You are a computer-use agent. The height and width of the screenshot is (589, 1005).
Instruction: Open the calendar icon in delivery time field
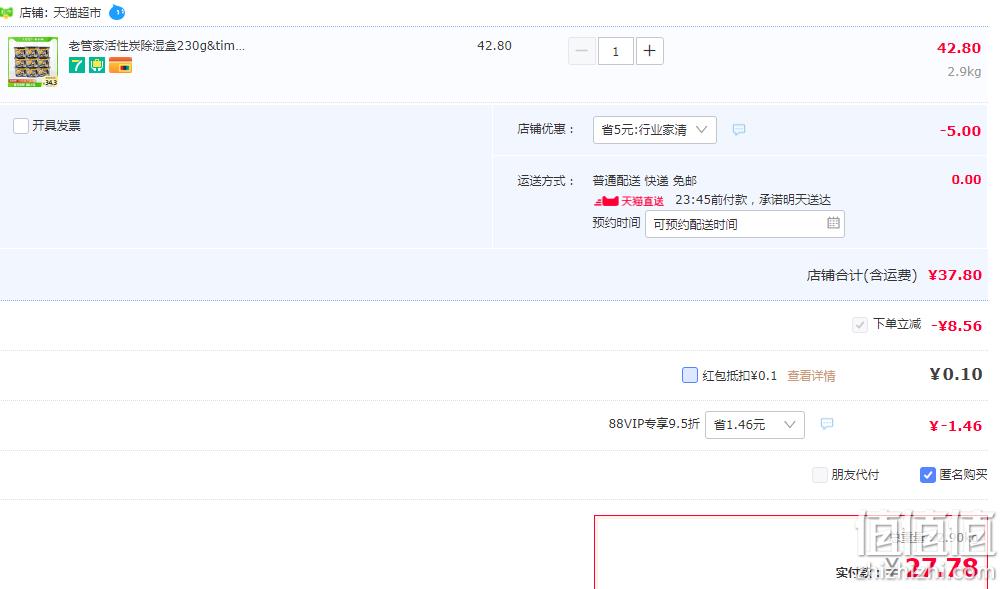click(x=833, y=223)
